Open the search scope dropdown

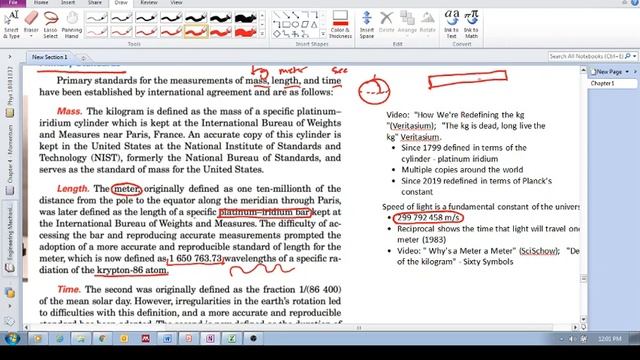pos(635,56)
